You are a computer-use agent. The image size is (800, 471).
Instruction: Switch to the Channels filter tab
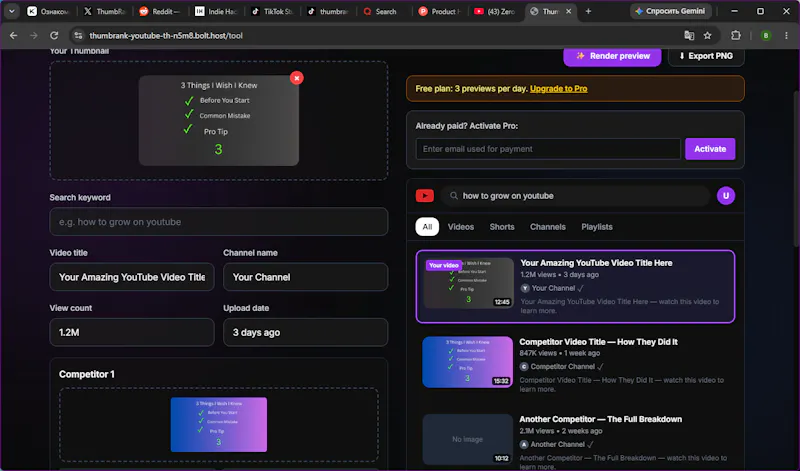pyautogui.click(x=547, y=227)
